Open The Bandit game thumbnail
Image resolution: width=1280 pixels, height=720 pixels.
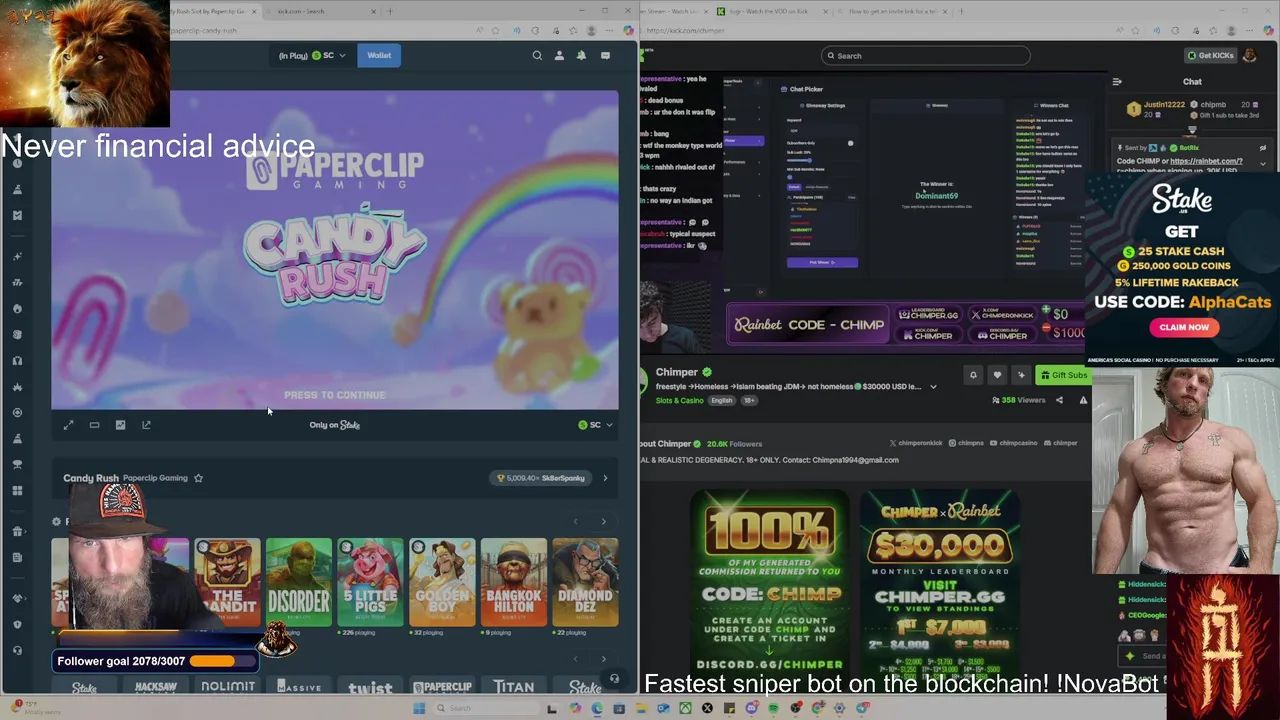[227, 583]
